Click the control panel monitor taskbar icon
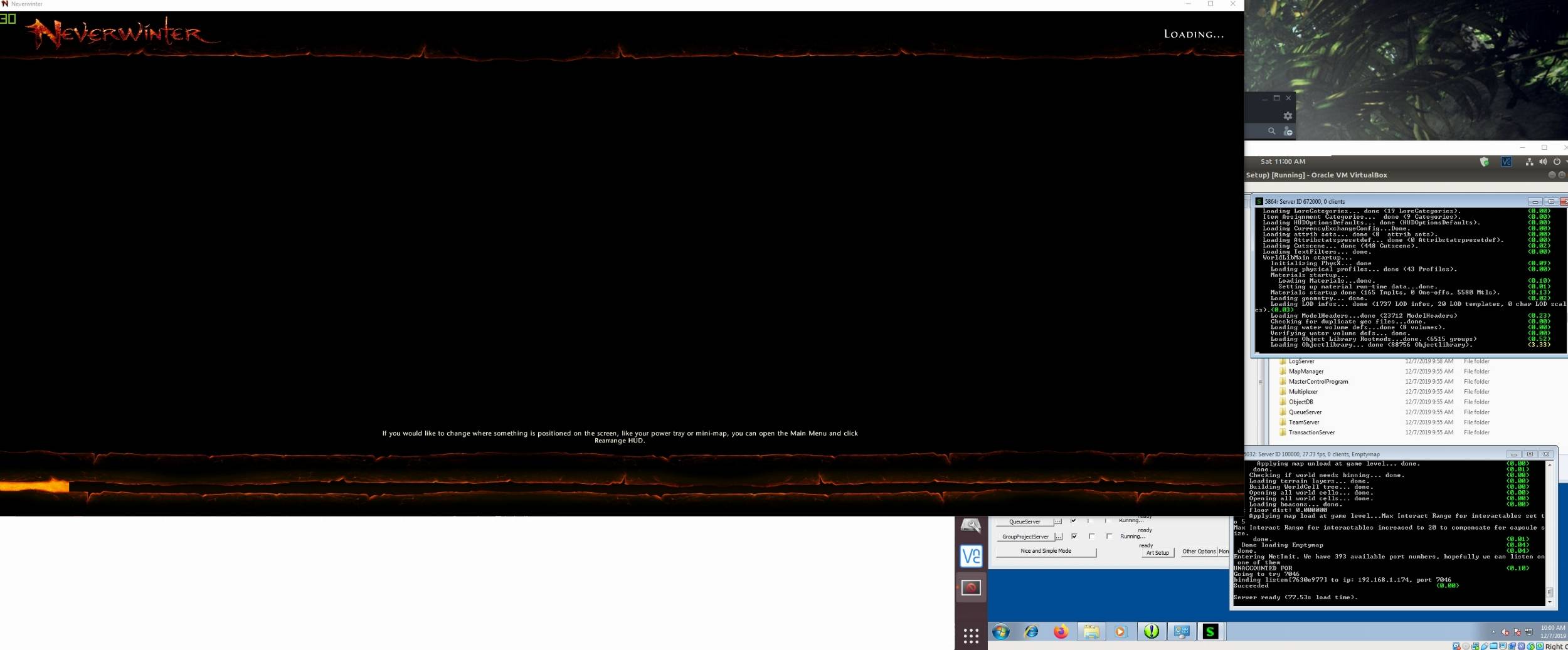1568x650 pixels. (1182, 632)
